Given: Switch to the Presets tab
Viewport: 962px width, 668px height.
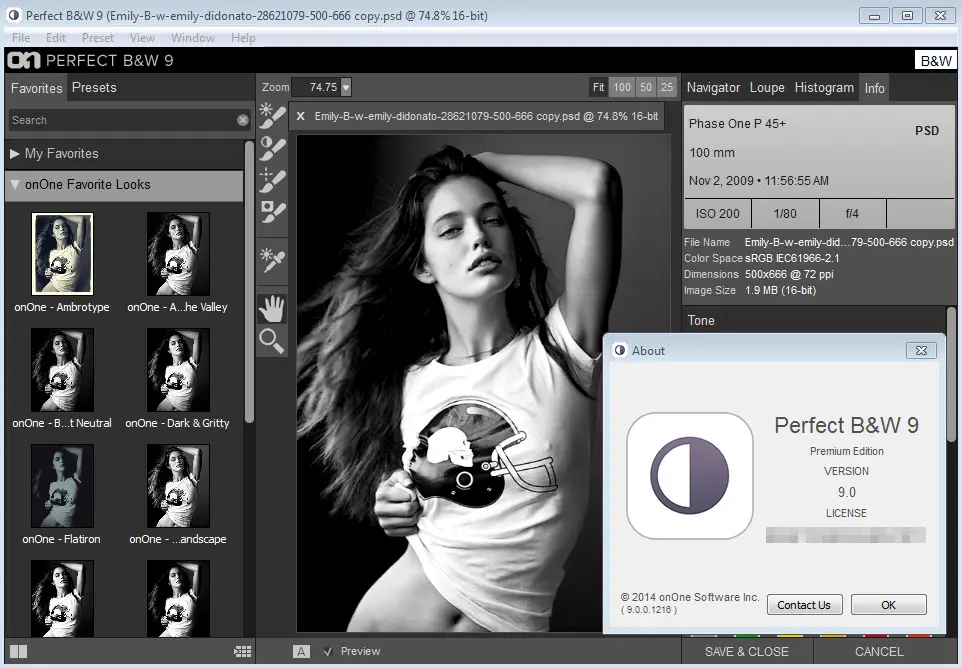Looking at the screenshot, I should pyautogui.click(x=94, y=88).
